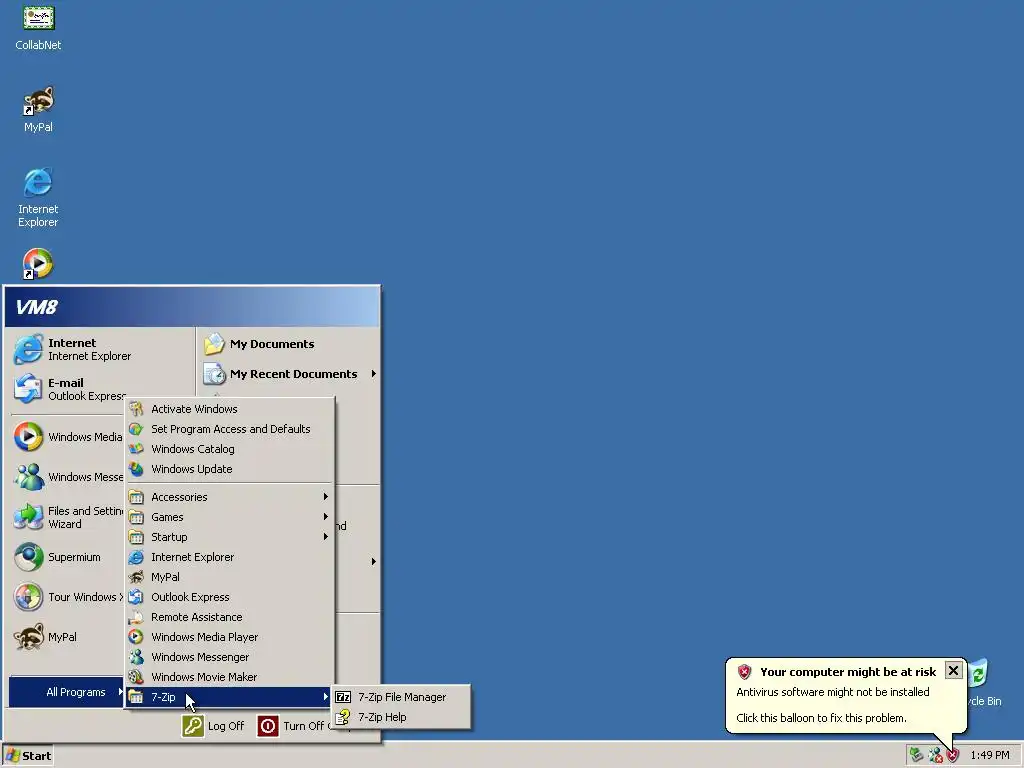Click the Log Off button
This screenshot has width=1024, height=768.
[x=214, y=726]
